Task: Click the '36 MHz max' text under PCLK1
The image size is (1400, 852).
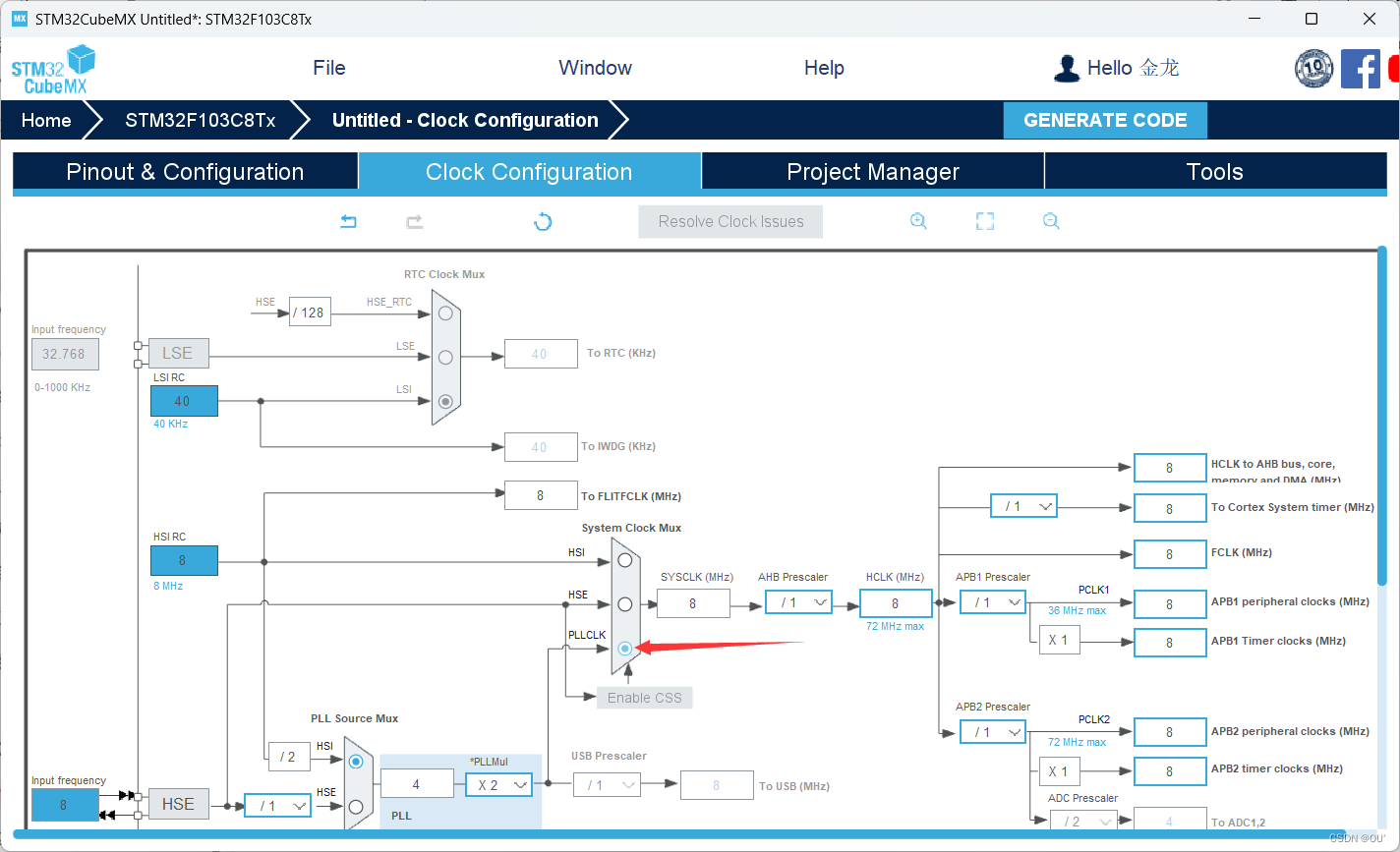Action: (1077, 610)
